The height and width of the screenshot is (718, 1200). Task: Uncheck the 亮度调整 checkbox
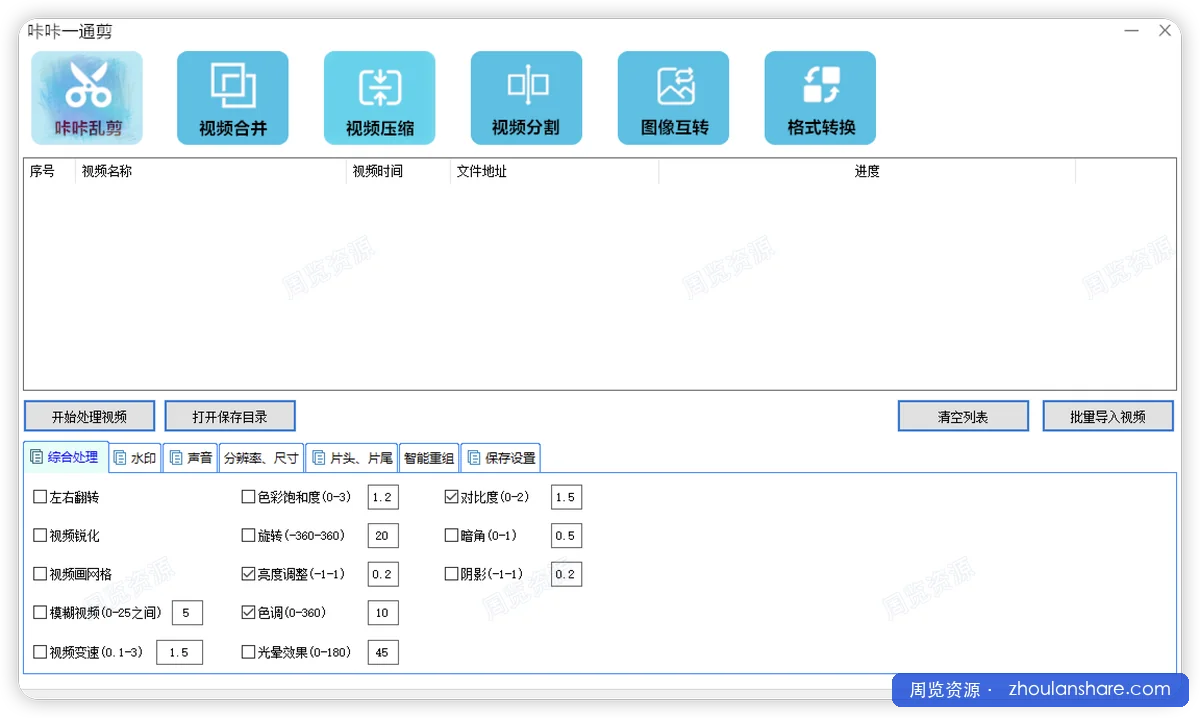[248, 574]
